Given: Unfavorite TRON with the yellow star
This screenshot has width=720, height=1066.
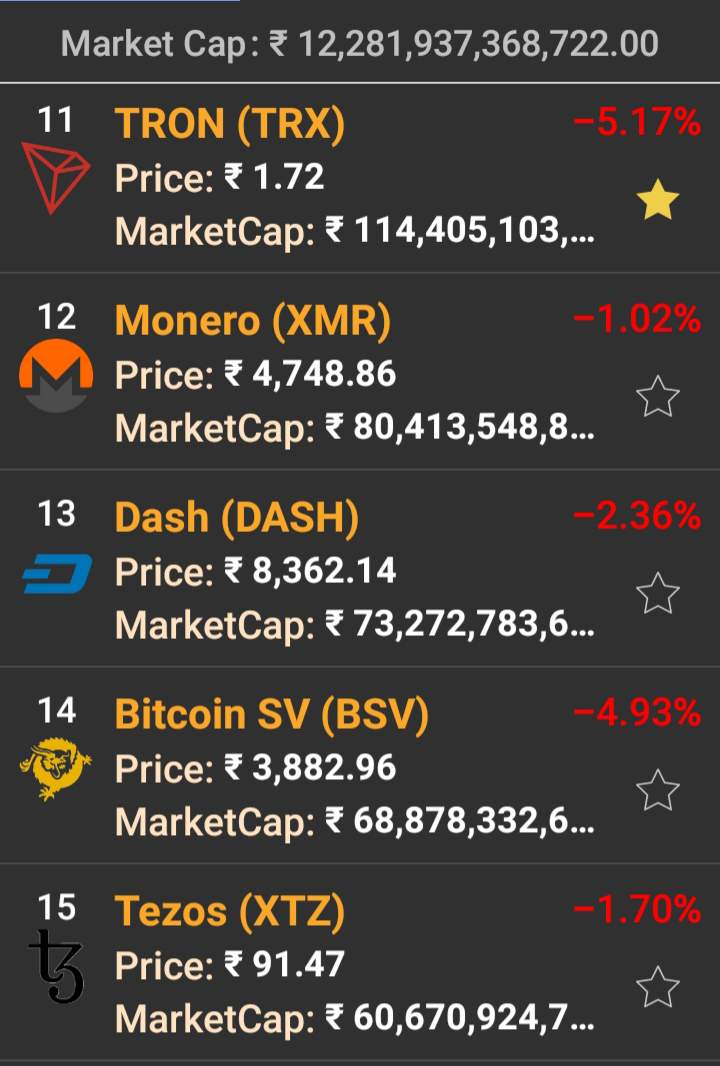Looking at the screenshot, I should (x=658, y=202).
